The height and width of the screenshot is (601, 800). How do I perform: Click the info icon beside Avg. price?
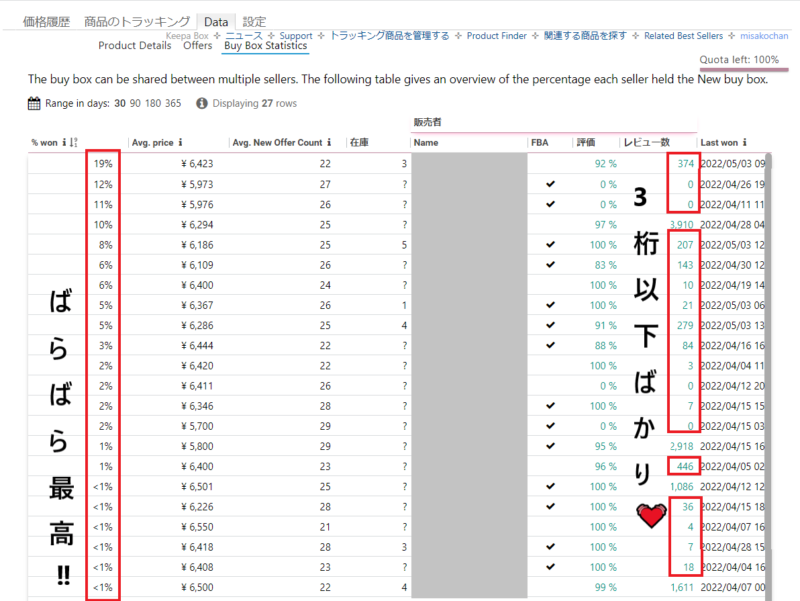click(x=180, y=143)
